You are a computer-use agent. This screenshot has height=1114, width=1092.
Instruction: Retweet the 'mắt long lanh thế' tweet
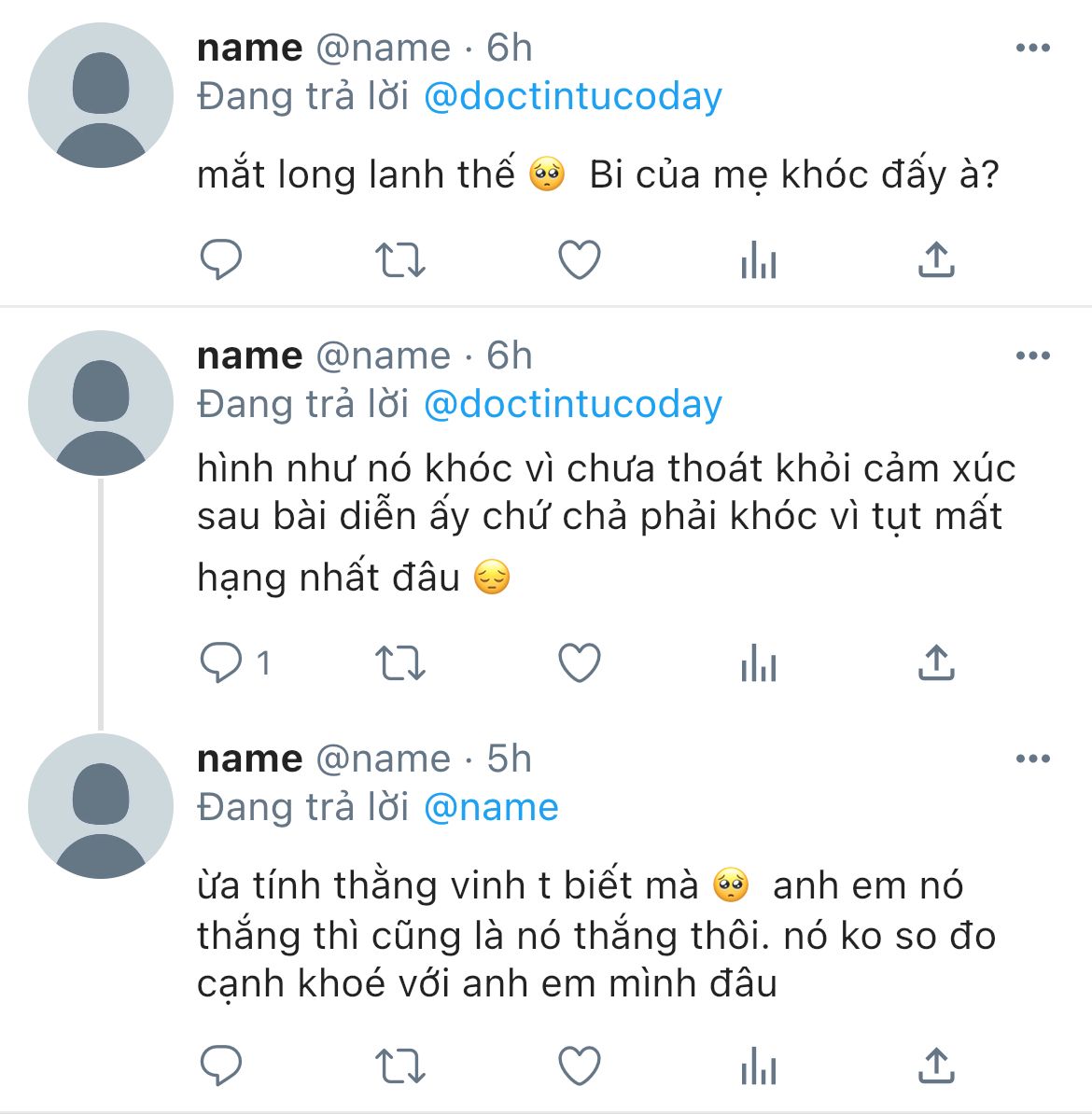coord(399,260)
